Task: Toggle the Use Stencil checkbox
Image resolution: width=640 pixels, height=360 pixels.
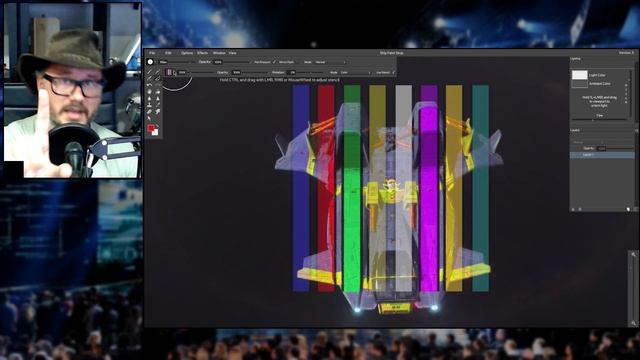Action: [393, 73]
